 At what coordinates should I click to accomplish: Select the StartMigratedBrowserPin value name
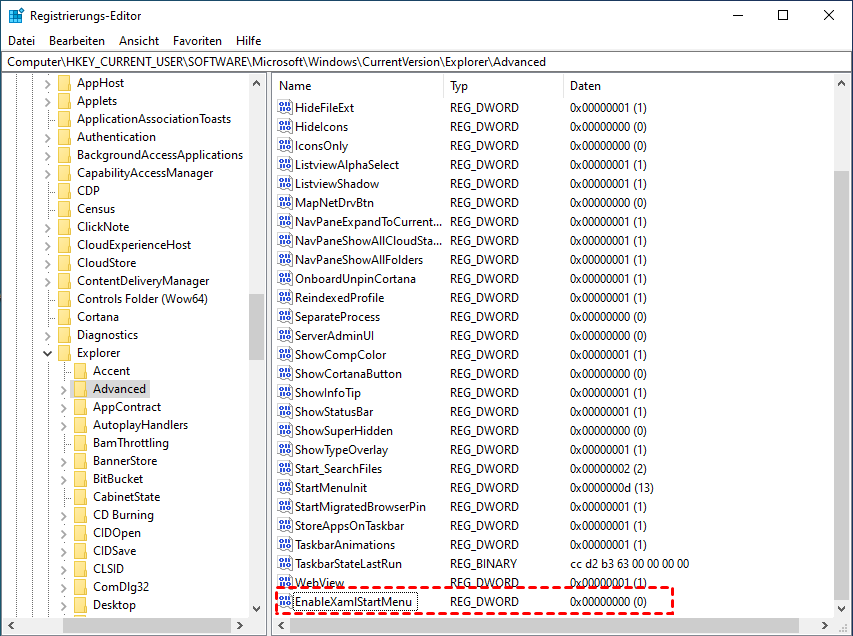point(360,507)
